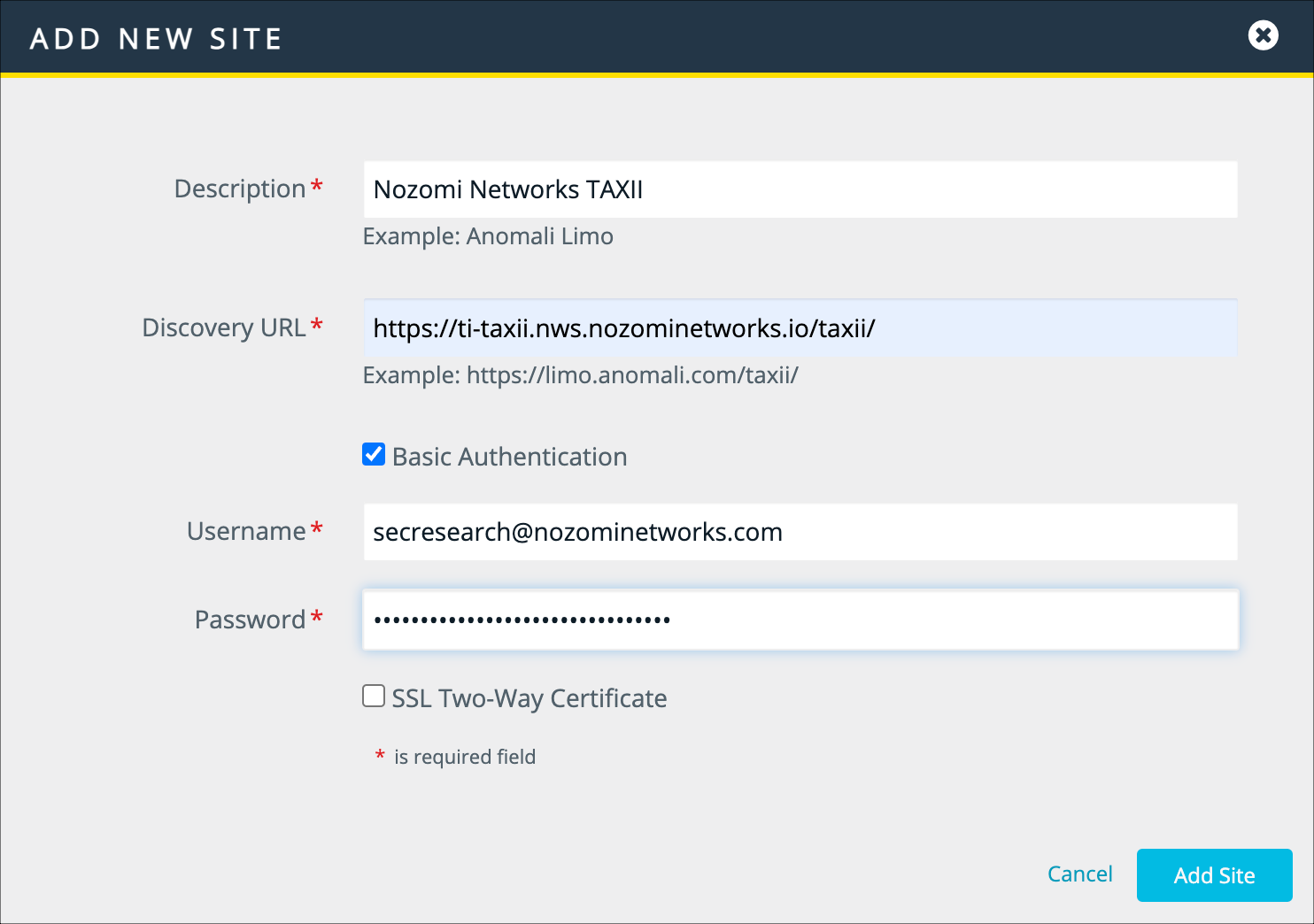Click the 'Basic Authentication' label text
This screenshot has height=924, width=1314.
coord(510,457)
